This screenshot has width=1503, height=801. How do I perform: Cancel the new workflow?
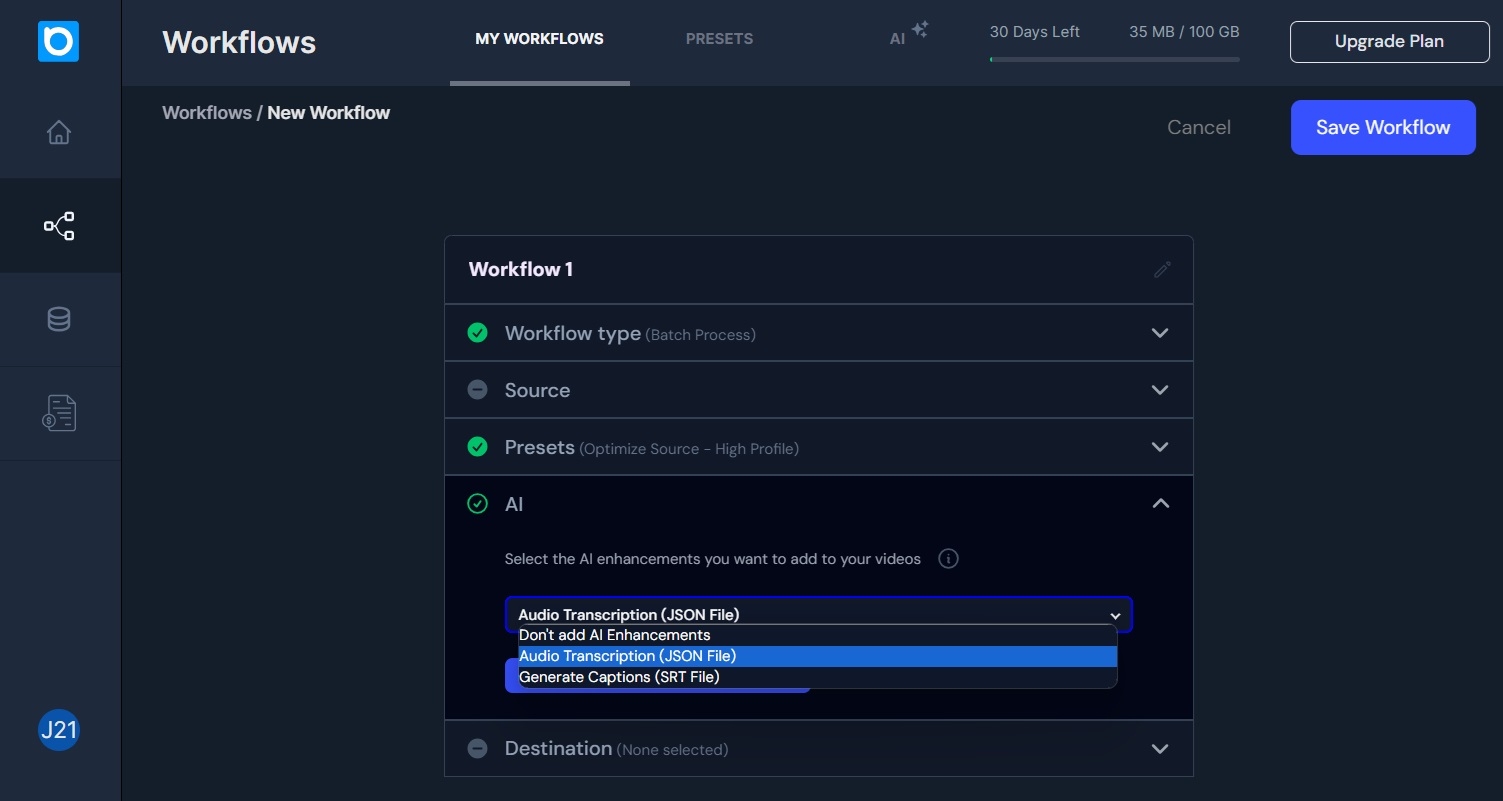pyautogui.click(x=1198, y=127)
